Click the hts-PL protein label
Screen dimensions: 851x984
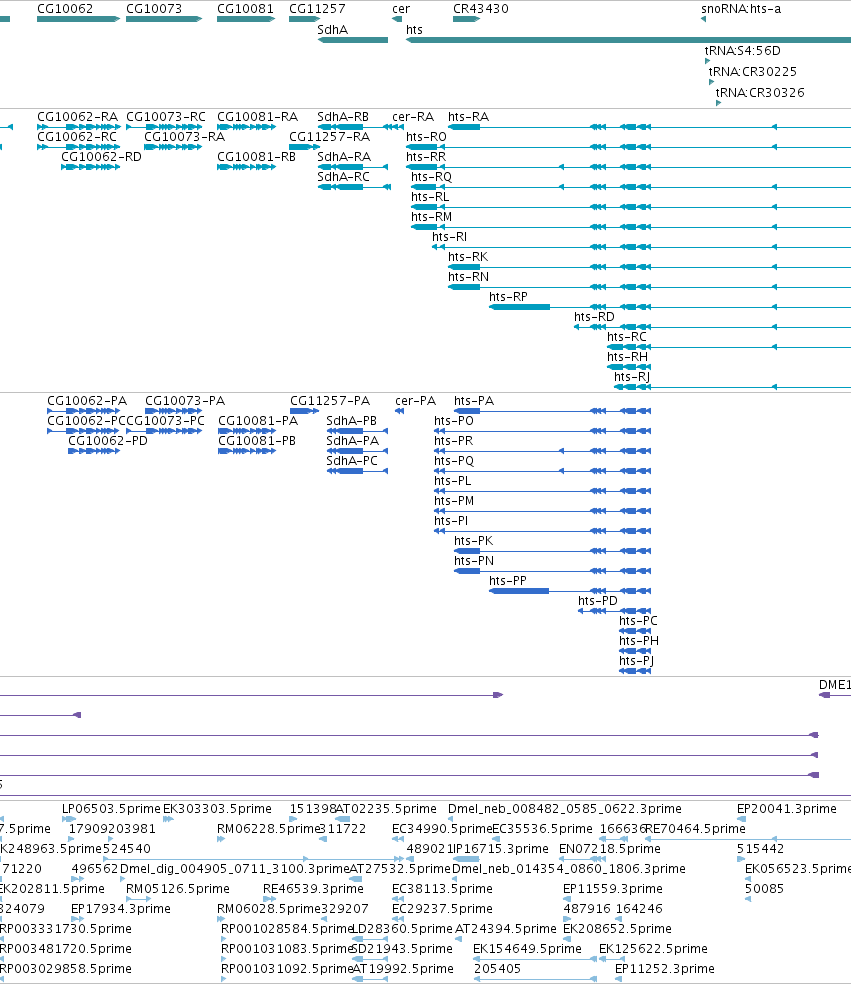click(452, 481)
